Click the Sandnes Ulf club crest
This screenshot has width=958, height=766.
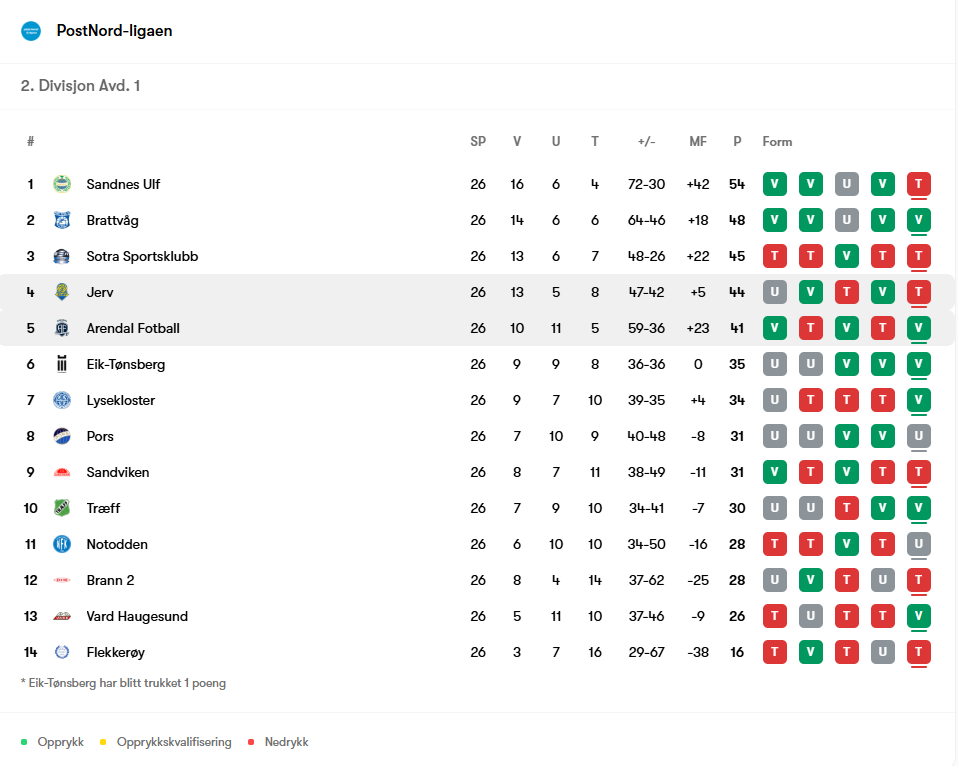[62, 184]
